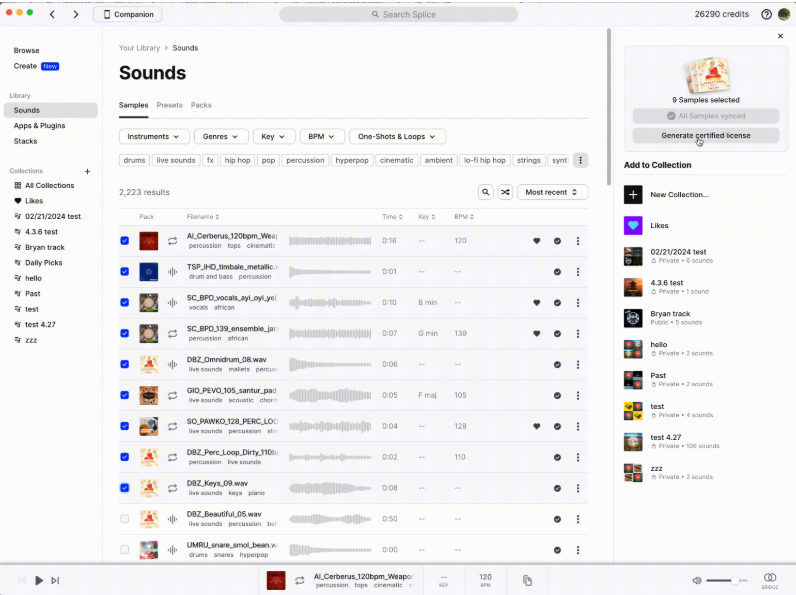Copy the playing sample with the clipboard icon
Image resolution: width=796 pixels, height=595 pixels.
coord(527,580)
